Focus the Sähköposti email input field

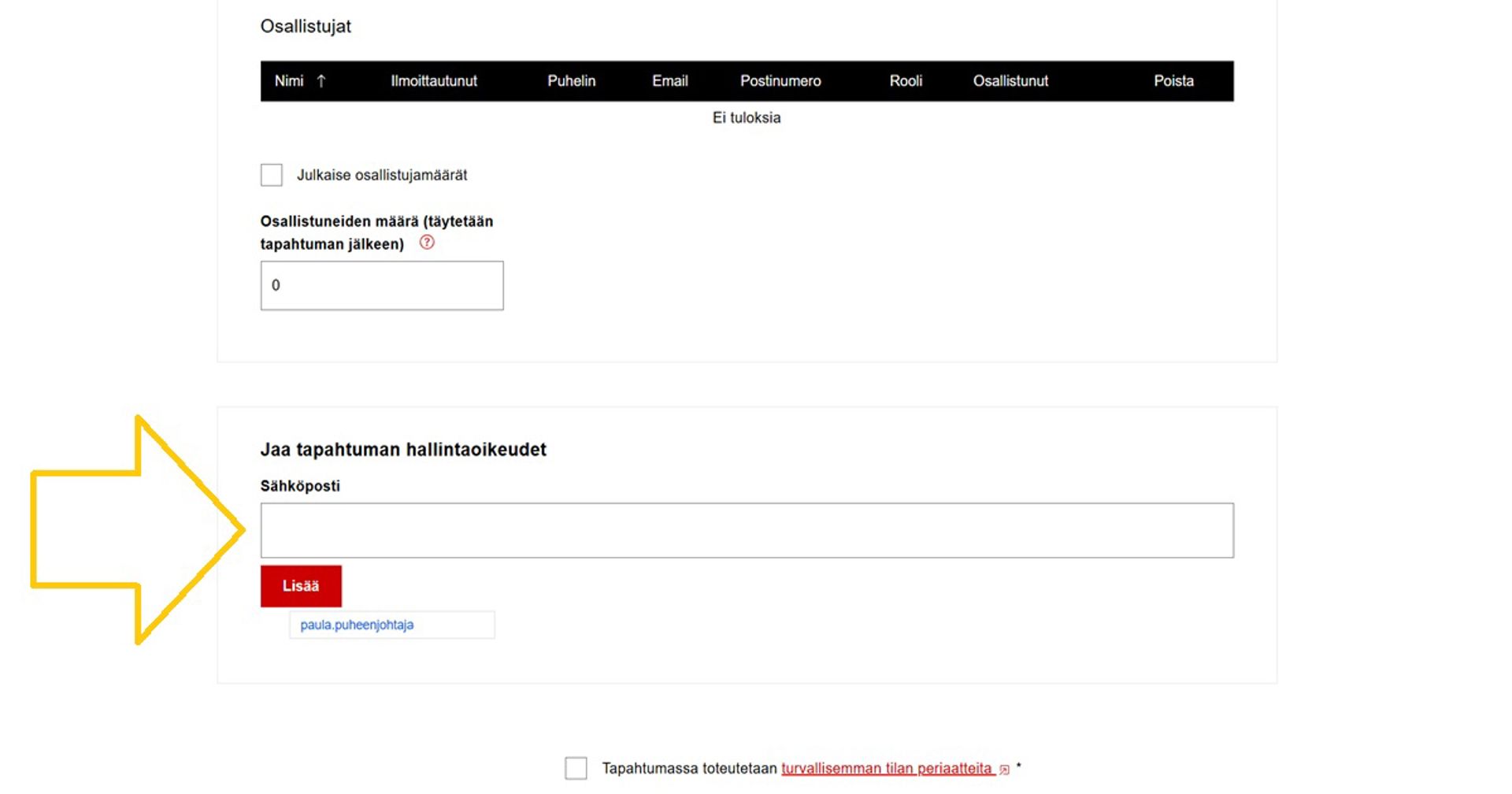(747, 530)
